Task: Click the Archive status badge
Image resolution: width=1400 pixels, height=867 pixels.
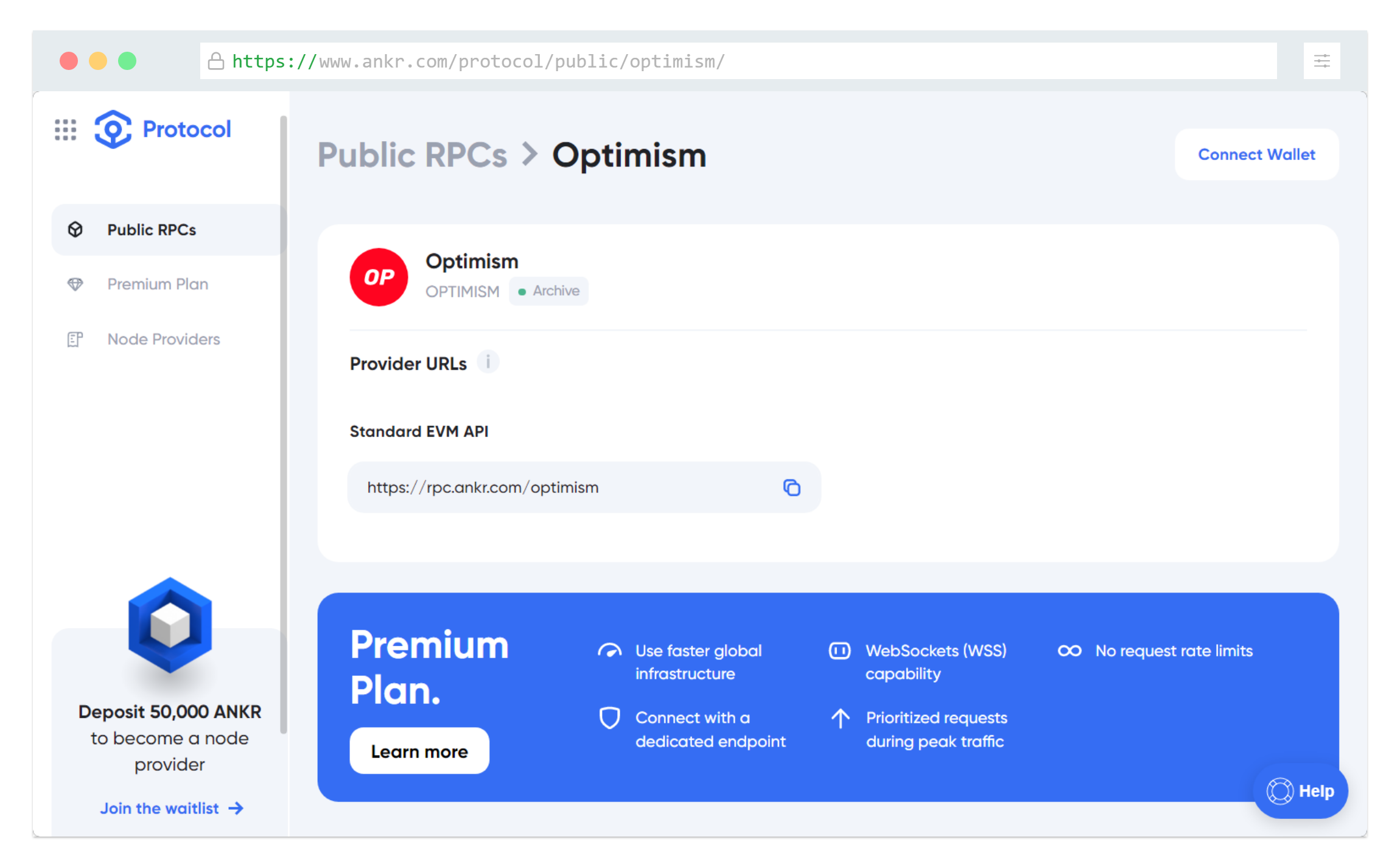Action: (x=548, y=291)
